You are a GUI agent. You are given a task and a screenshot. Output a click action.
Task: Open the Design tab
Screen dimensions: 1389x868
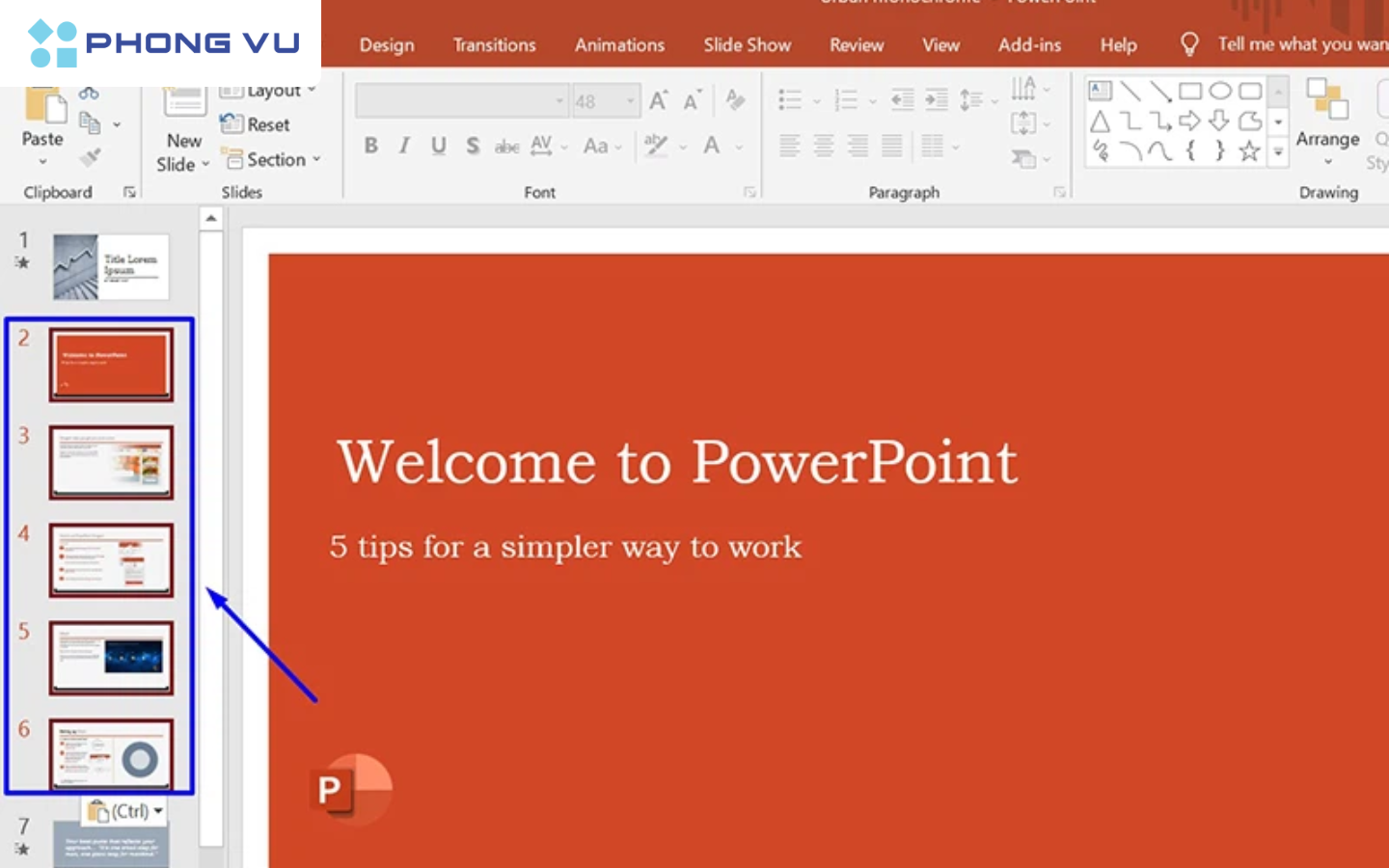click(x=387, y=45)
